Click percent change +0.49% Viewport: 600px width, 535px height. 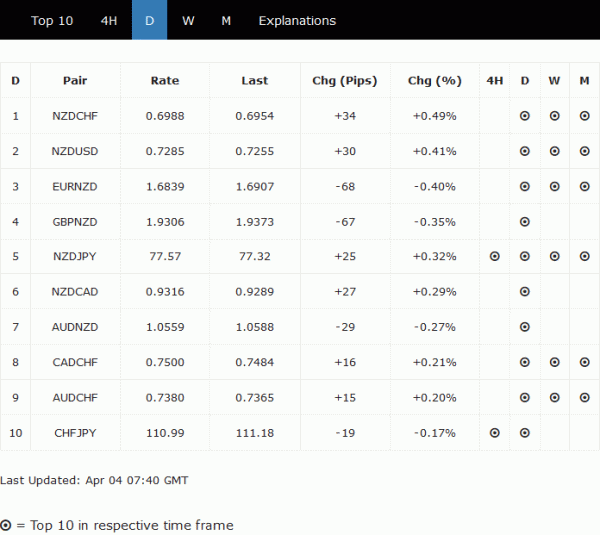tap(435, 116)
